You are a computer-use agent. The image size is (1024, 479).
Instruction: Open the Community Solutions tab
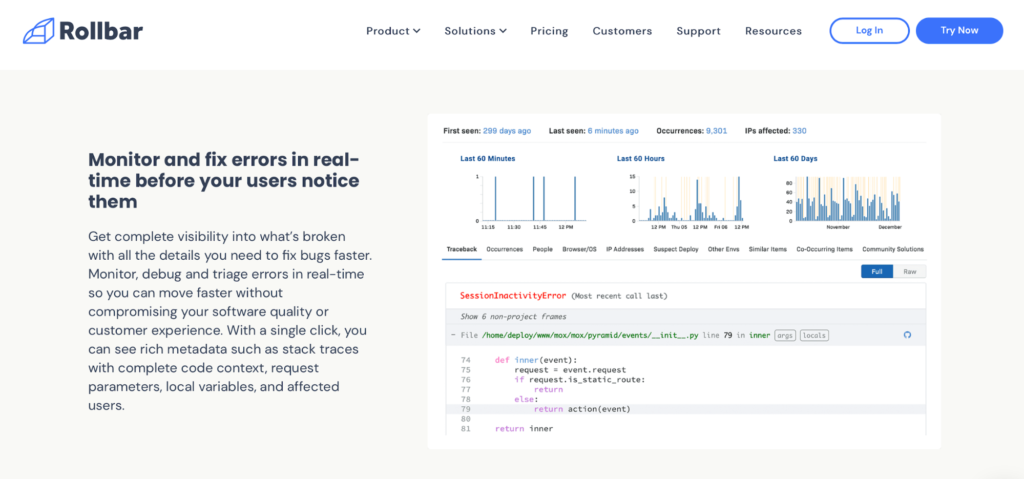(x=893, y=250)
